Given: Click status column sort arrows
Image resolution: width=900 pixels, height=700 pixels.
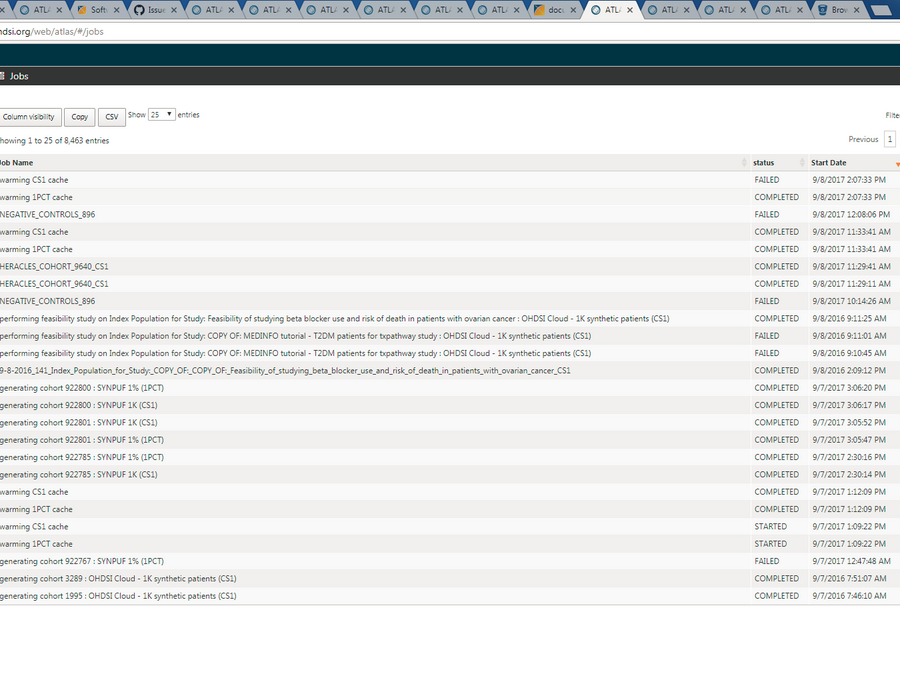Looking at the screenshot, I should [x=802, y=163].
